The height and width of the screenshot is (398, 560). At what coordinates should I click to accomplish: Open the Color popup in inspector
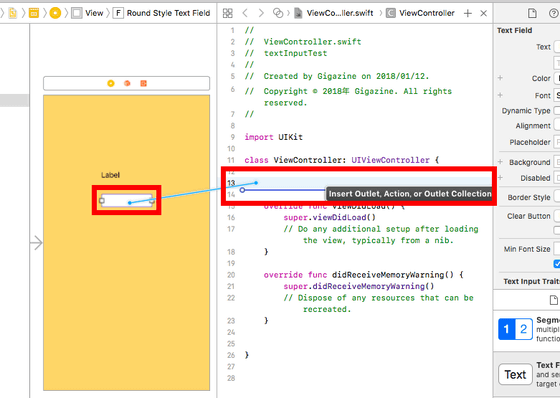click(x=557, y=78)
